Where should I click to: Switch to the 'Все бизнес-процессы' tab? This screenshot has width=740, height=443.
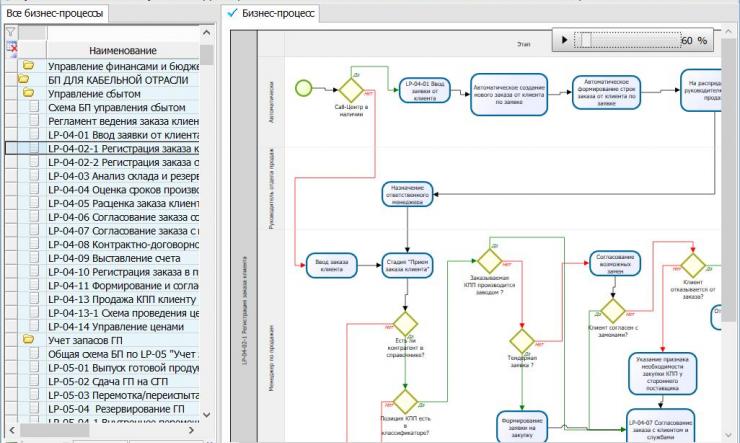pos(54,13)
